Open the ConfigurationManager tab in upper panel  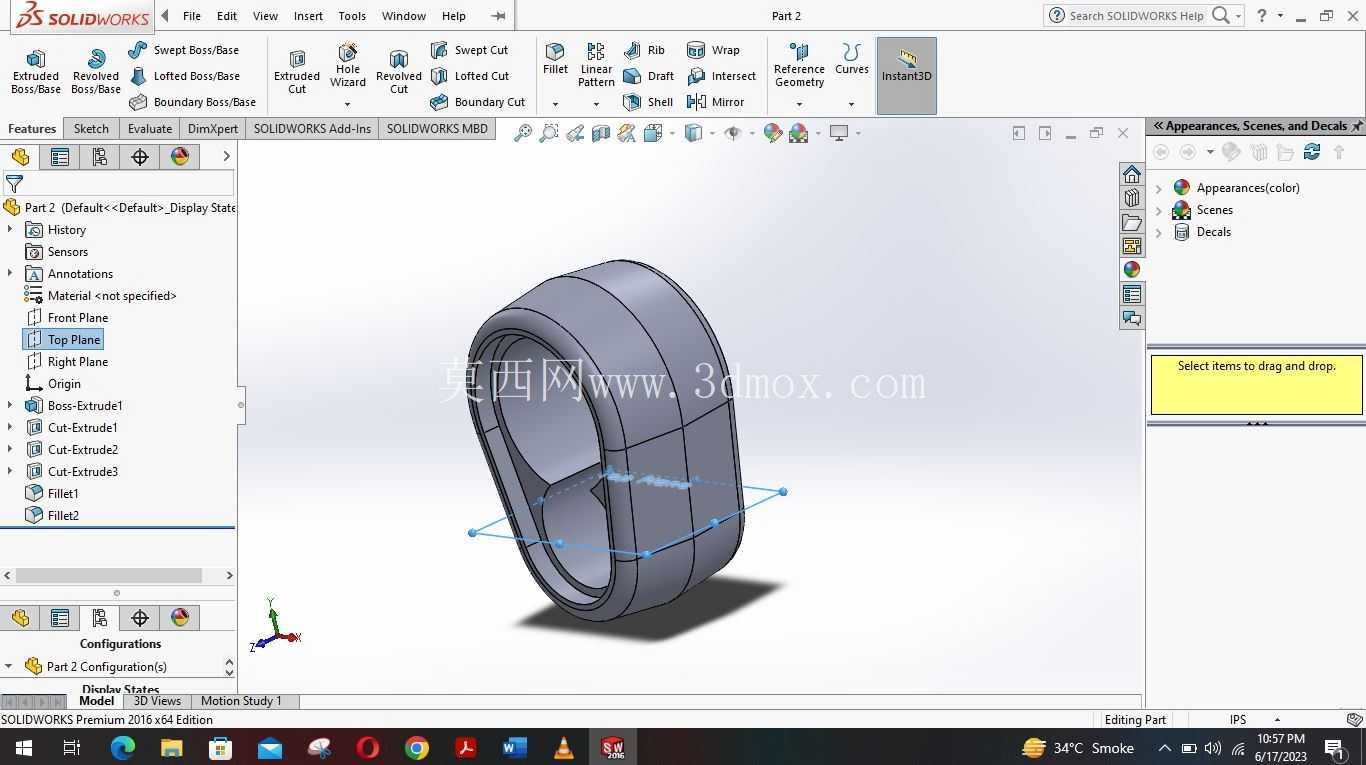click(100, 157)
